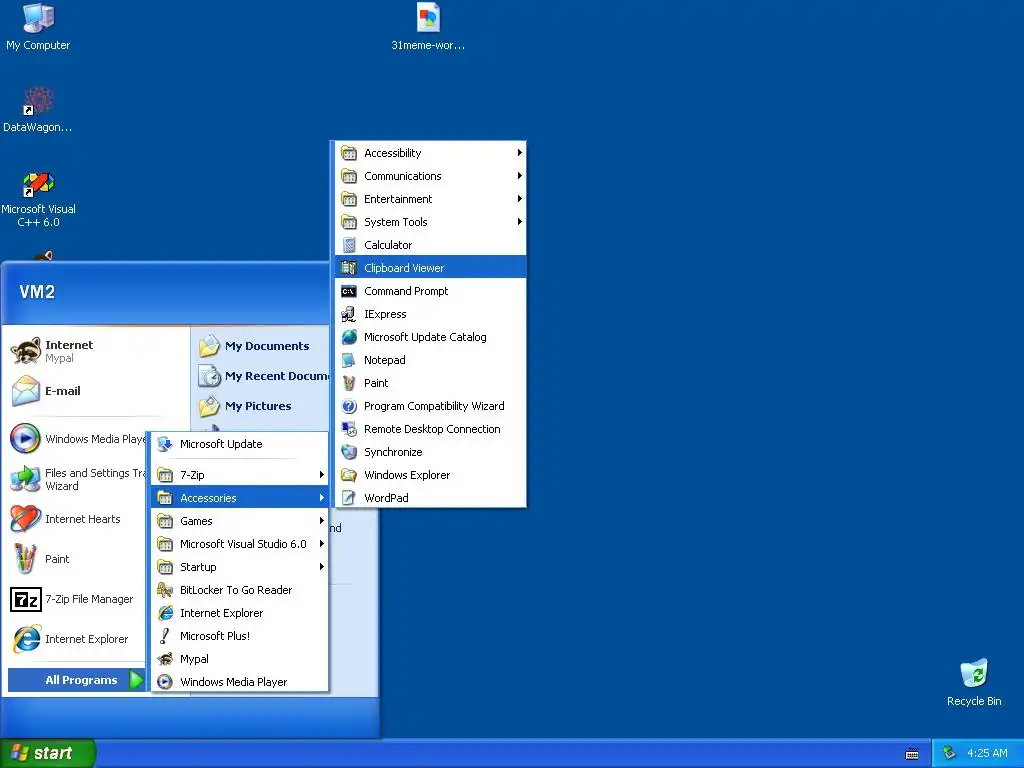The image size is (1024, 768).
Task: Expand the Communications submenu
Action: (430, 176)
